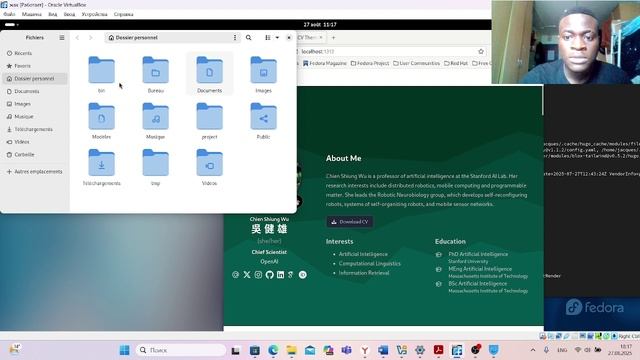640x360 pixels.
Task: Click PhD Artificial Intelligence education entry
Action: [478, 254]
